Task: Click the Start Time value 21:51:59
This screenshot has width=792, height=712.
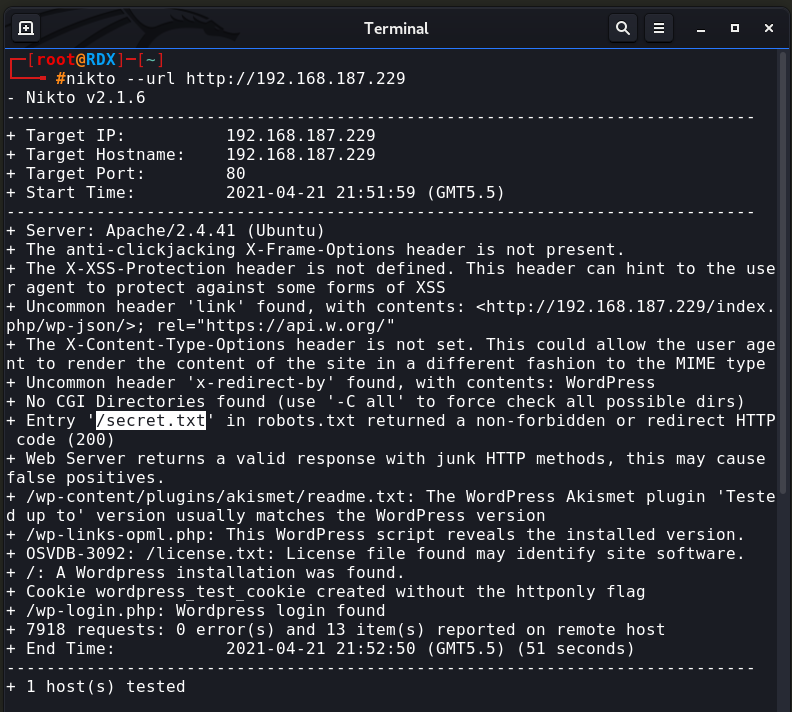Action: 376,193
